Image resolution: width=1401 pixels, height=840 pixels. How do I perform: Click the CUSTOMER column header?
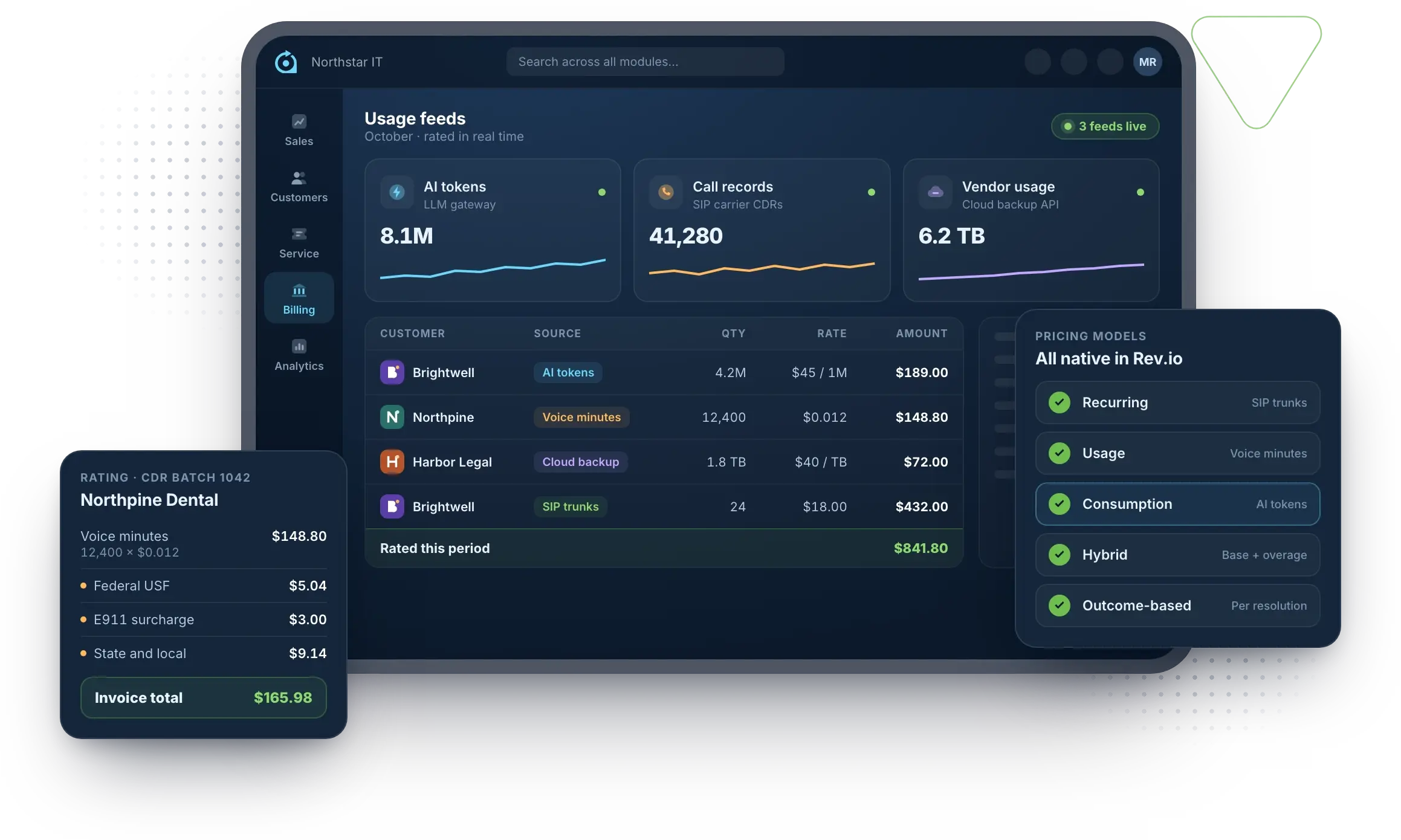coord(412,333)
